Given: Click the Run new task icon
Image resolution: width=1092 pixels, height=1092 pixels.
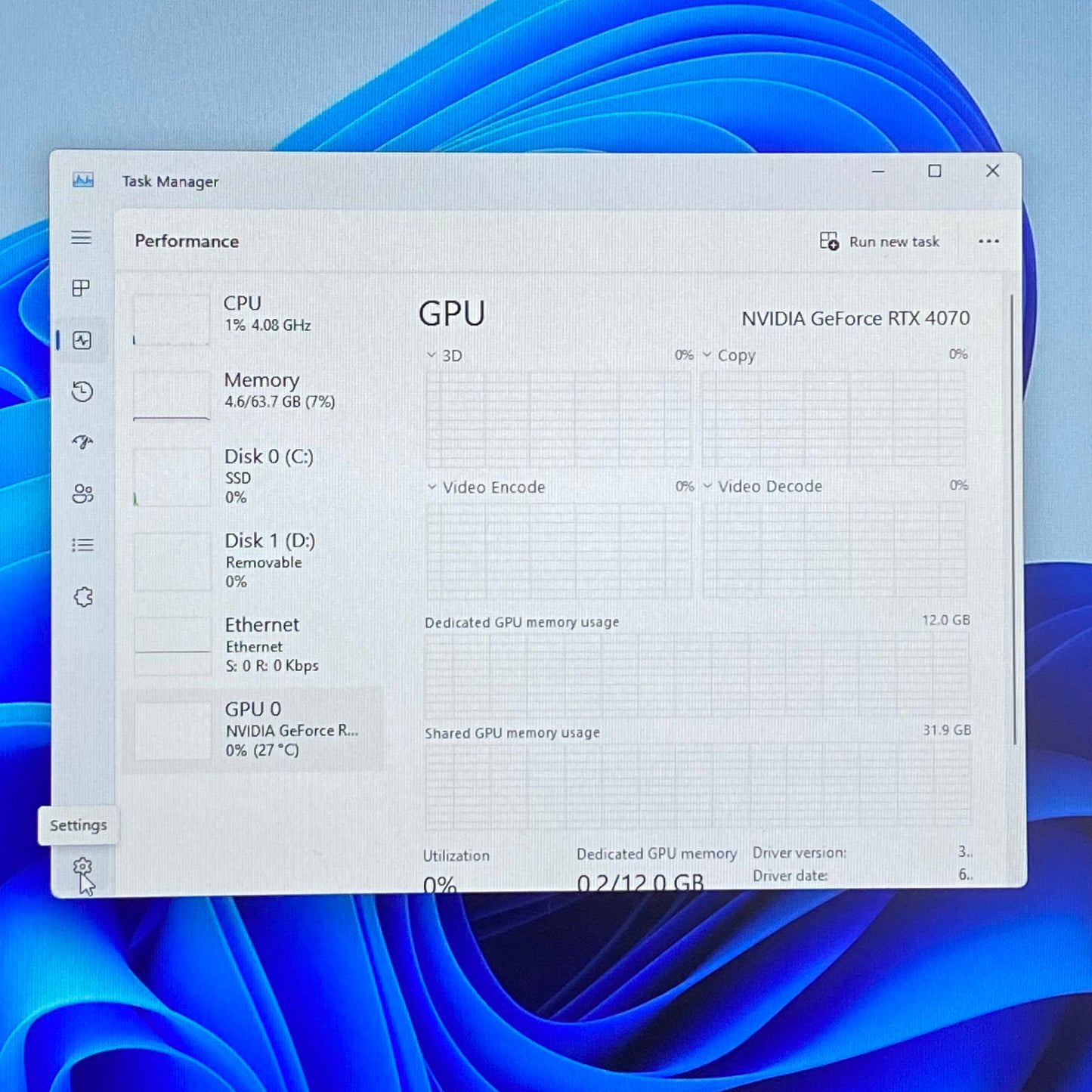Looking at the screenshot, I should (829, 241).
